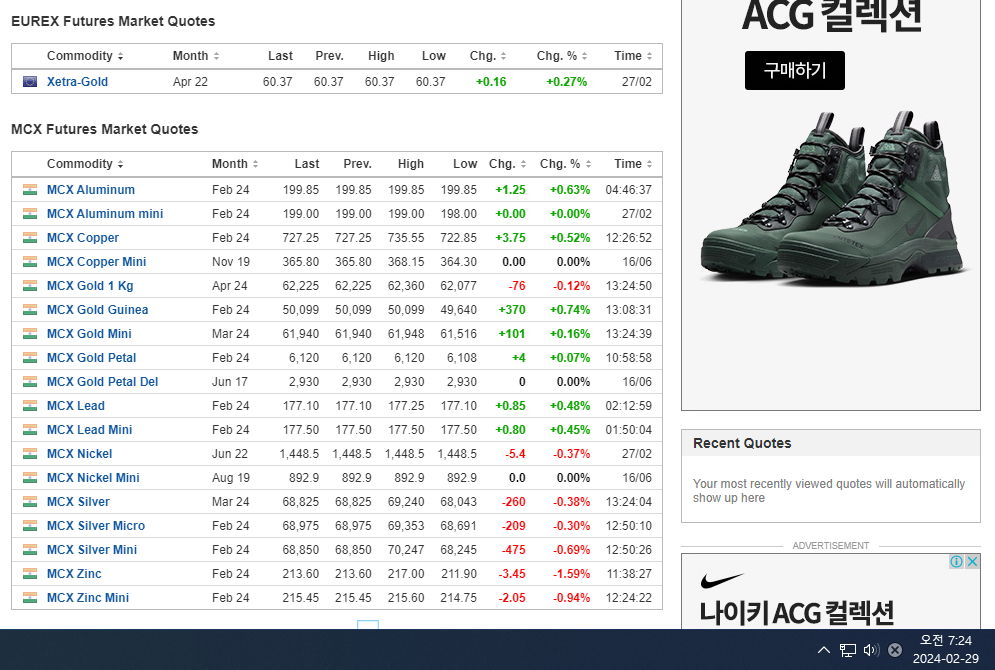Open the MCX Gold 1 Kg quote
Screen dimensions: 995x670
90,286
